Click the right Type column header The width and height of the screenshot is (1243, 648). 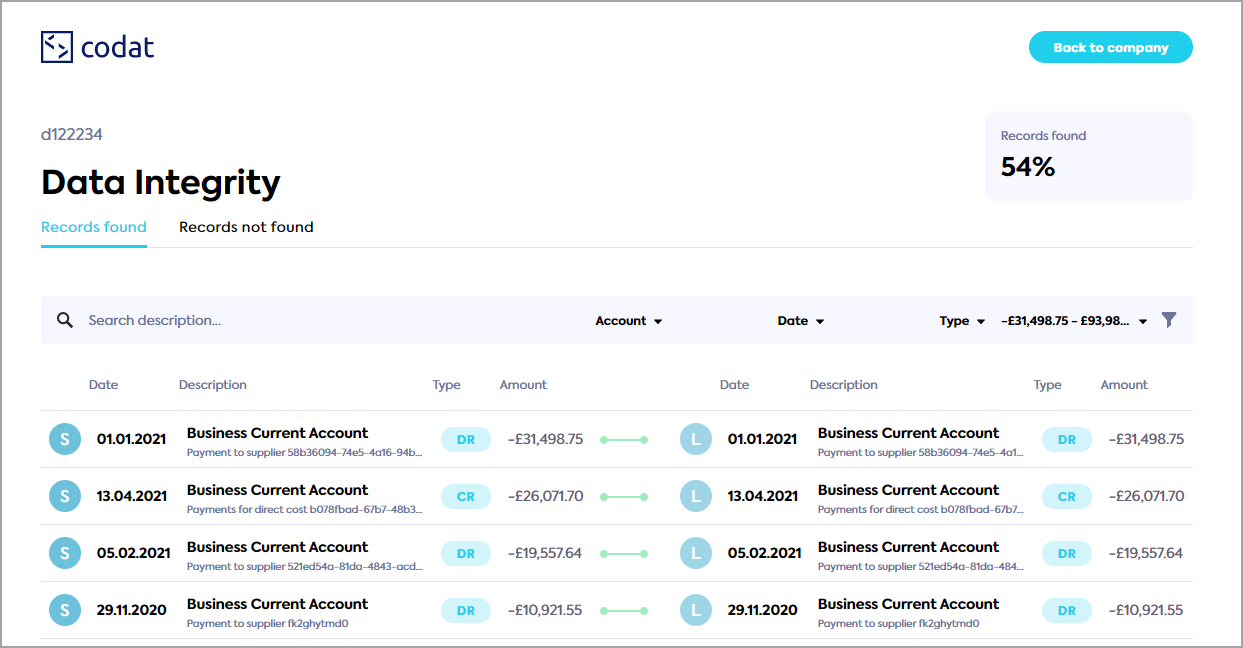1048,385
